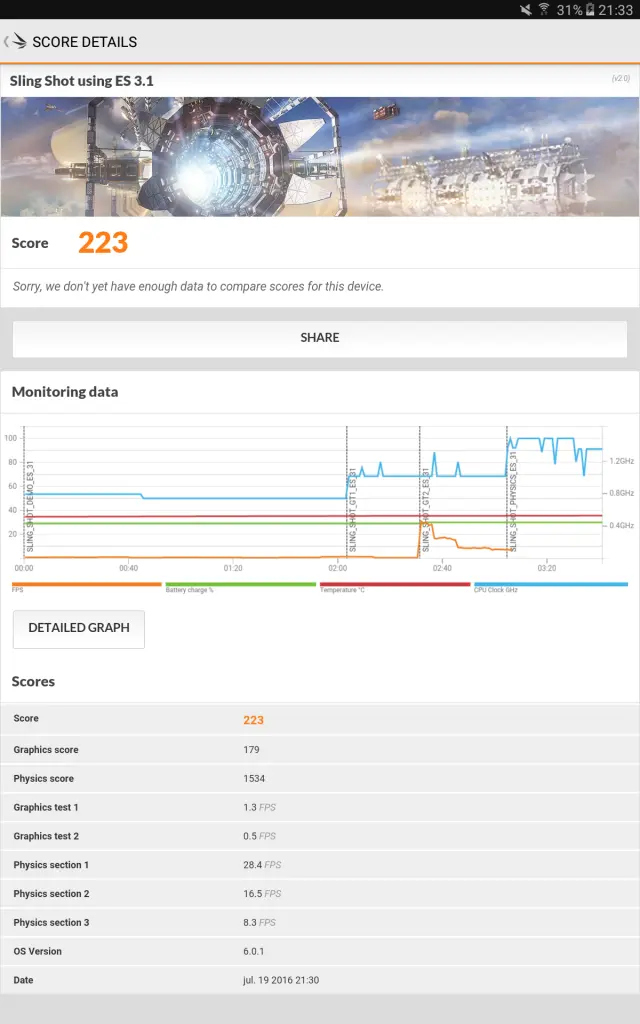Tap the Physics score row

coord(320,779)
